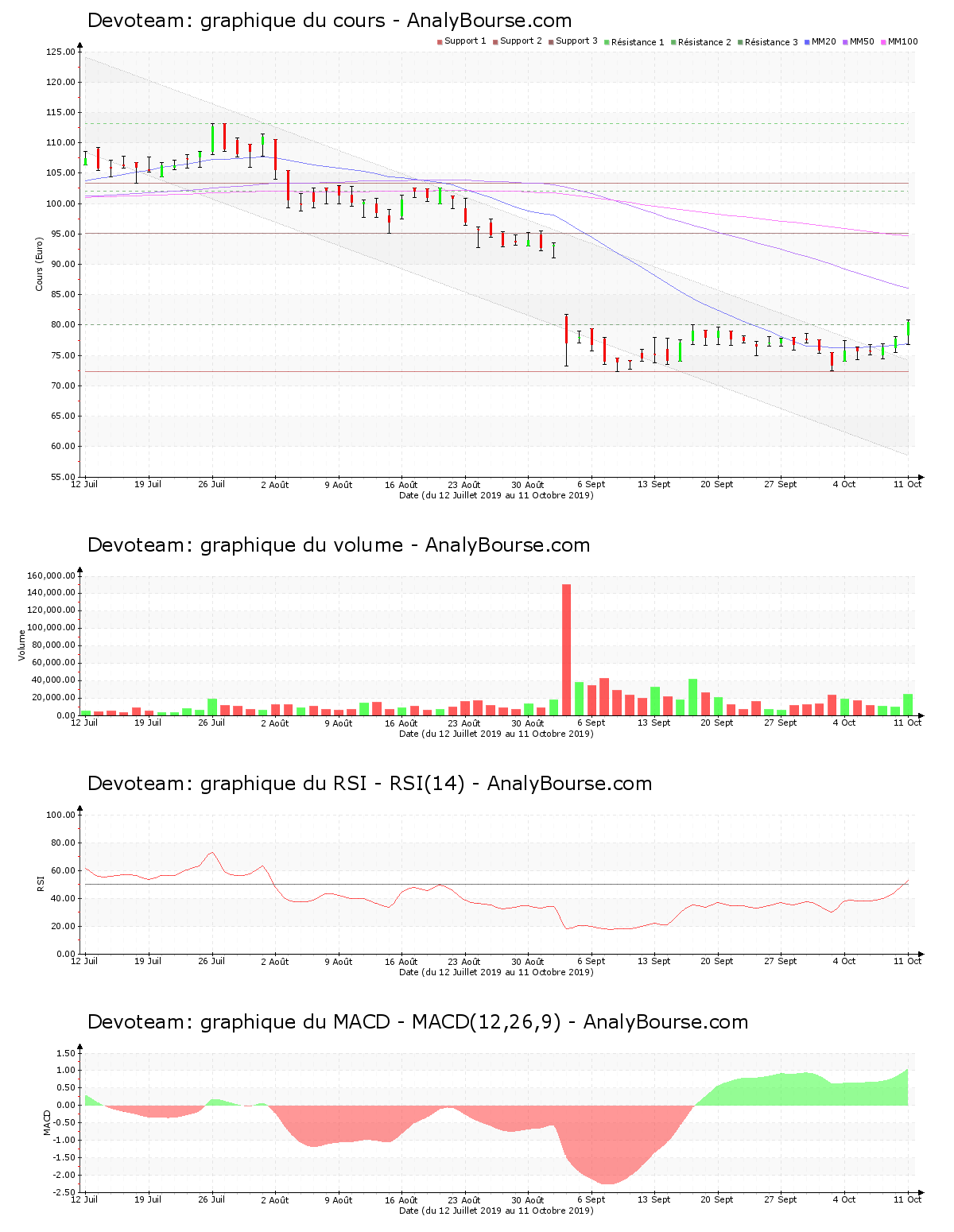Click the MM100 legend entry

point(899,41)
